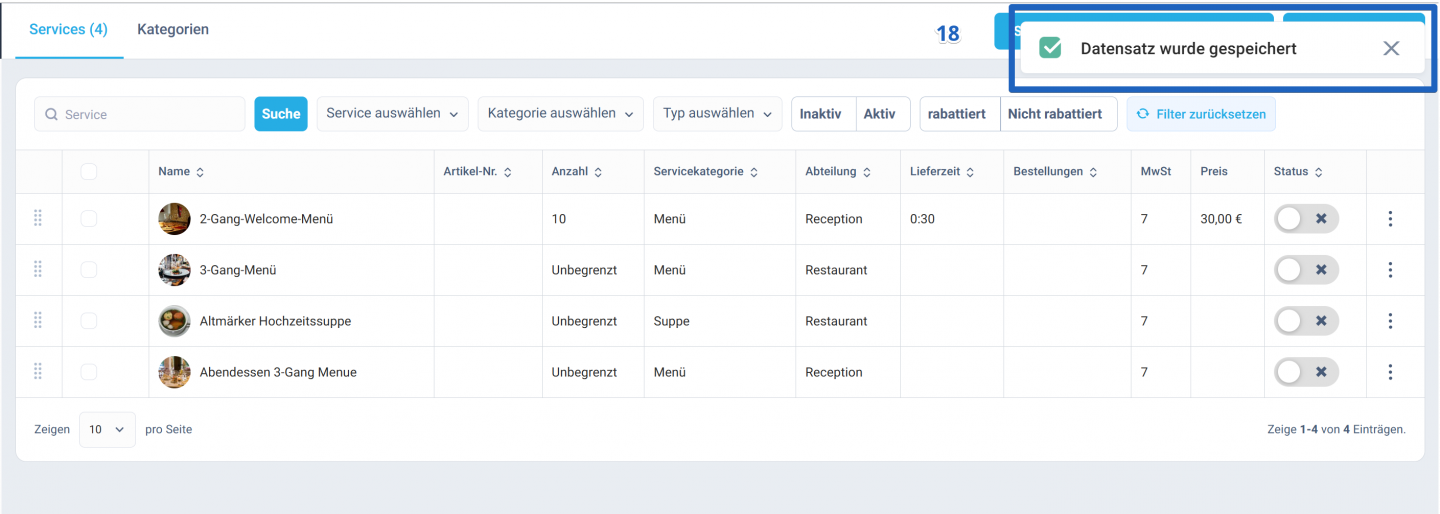Image resolution: width=1440 pixels, height=514 pixels.
Task: Open three-dot menu for Abendessen 3-Gang Menue
Action: click(1390, 372)
